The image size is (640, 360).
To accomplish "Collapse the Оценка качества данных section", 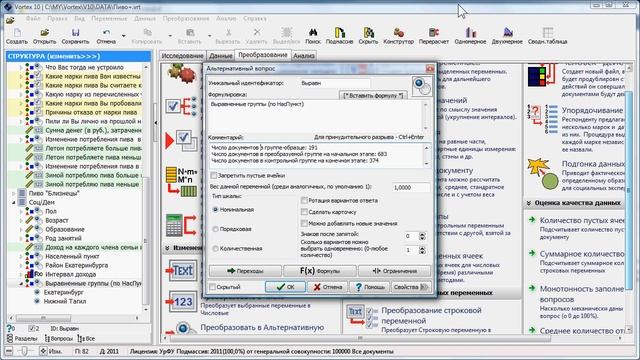I will click(529, 203).
